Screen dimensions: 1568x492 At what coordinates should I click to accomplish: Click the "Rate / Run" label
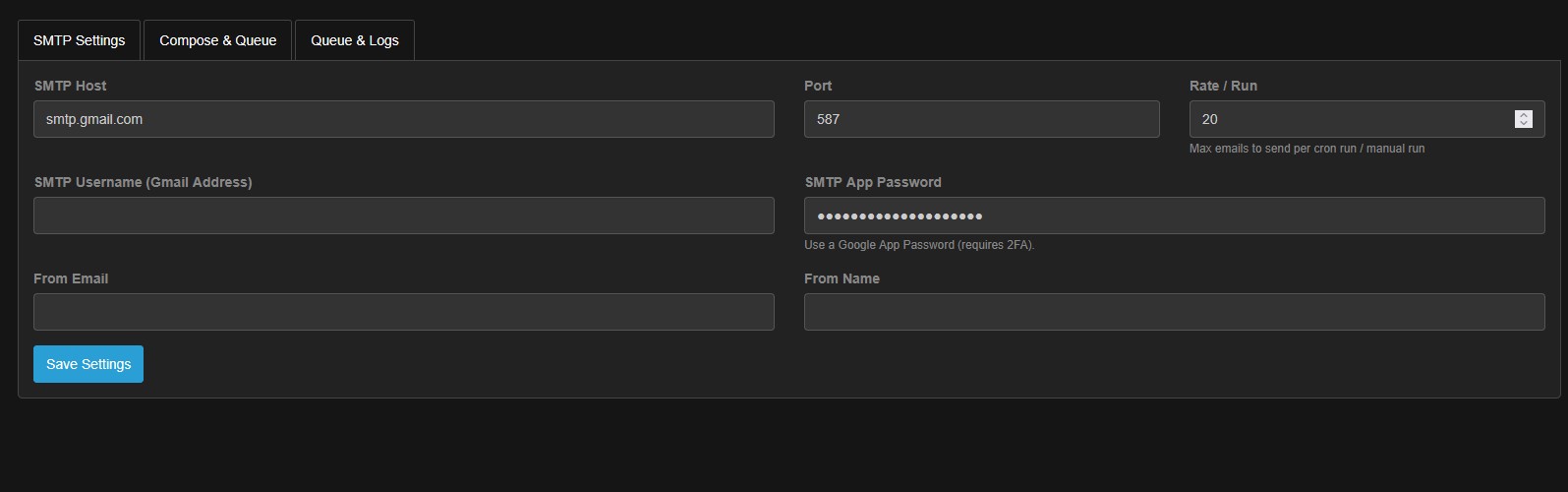click(x=1223, y=86)
